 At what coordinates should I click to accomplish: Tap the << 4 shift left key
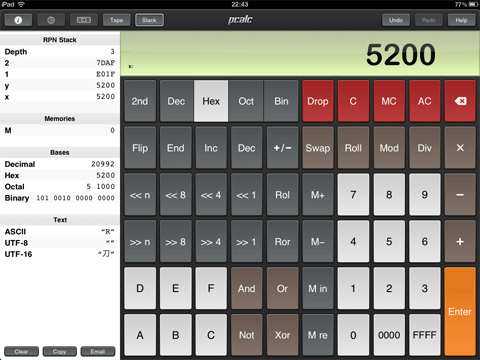click(x=211, y=195)
